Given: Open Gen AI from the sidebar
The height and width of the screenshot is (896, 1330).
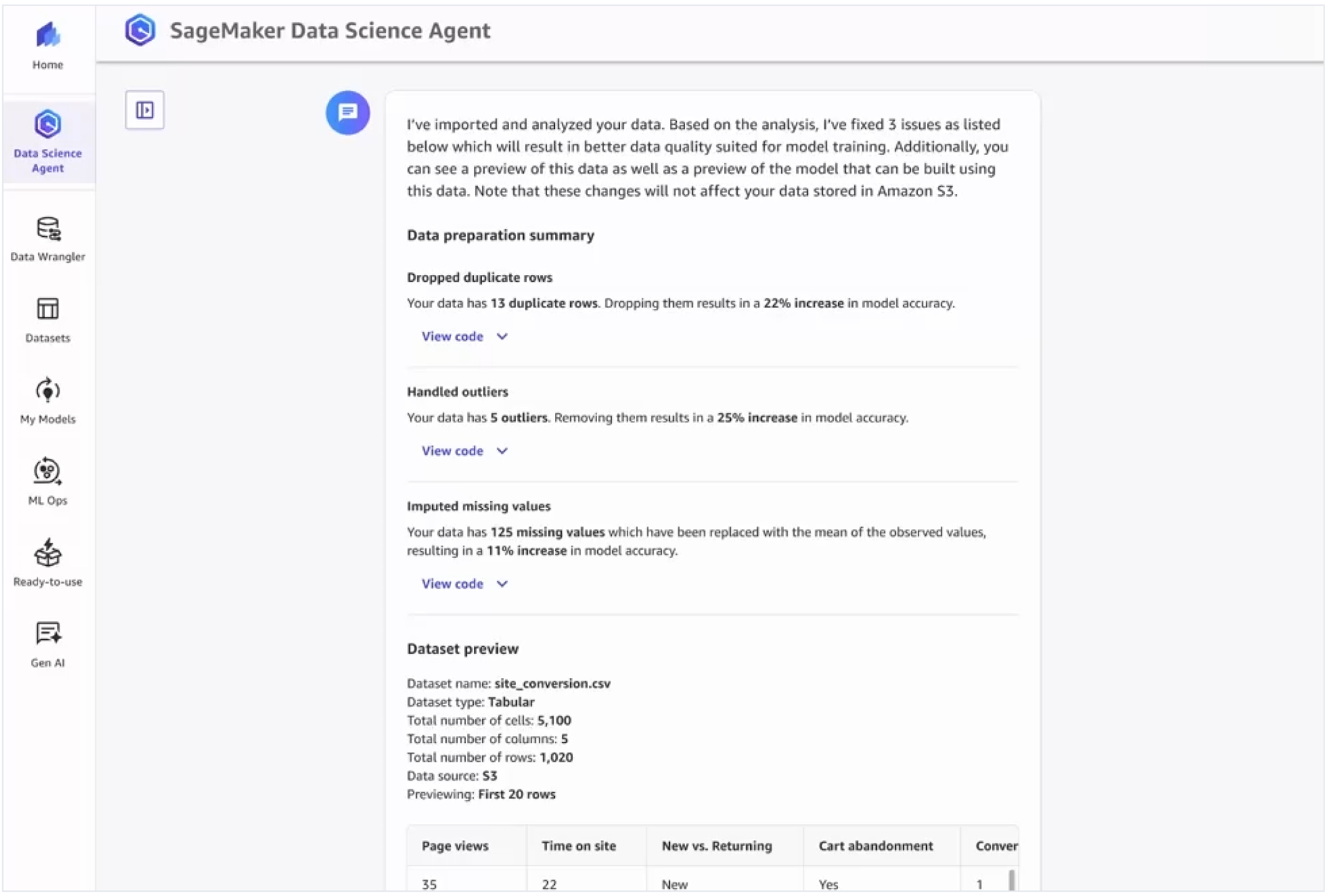Looking at the screenshot, I should [48, 644].
